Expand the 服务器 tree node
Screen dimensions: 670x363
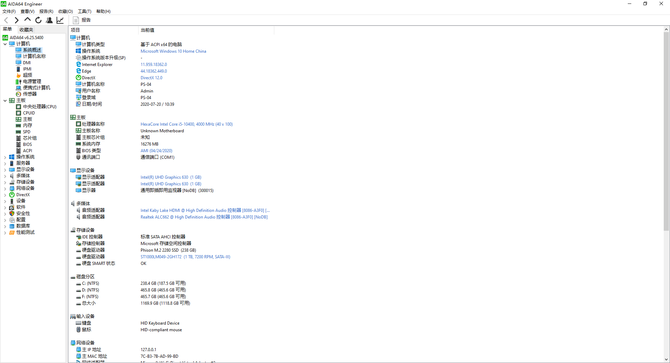pos(5,163)
